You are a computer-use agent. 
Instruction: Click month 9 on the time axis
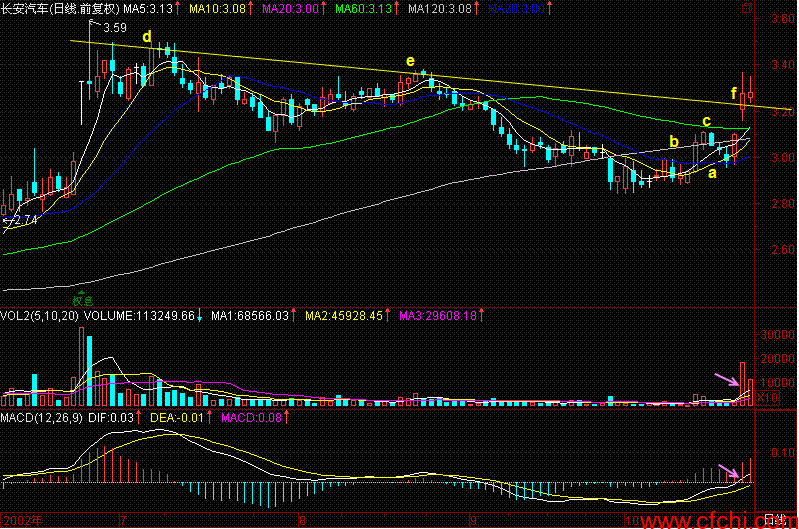point(474,521)
